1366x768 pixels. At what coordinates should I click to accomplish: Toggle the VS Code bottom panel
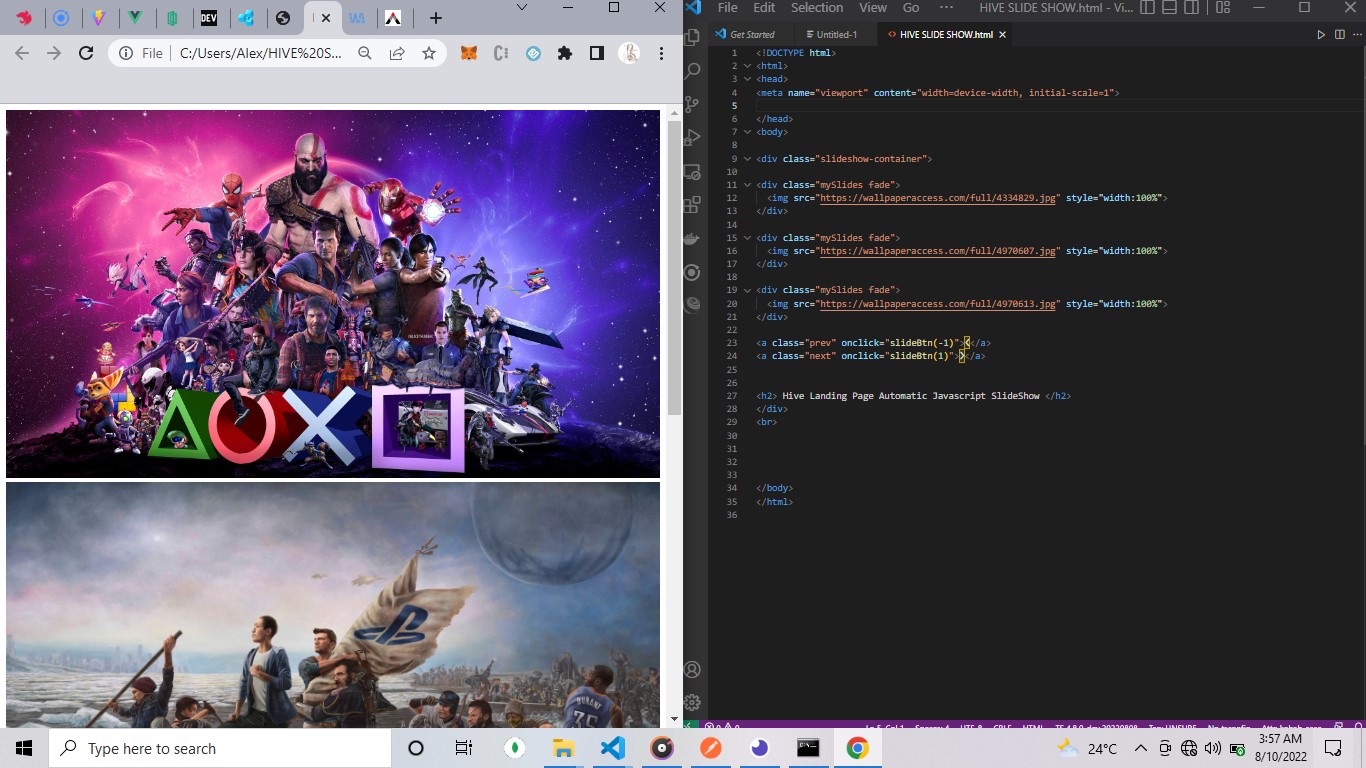point(1169,8)
